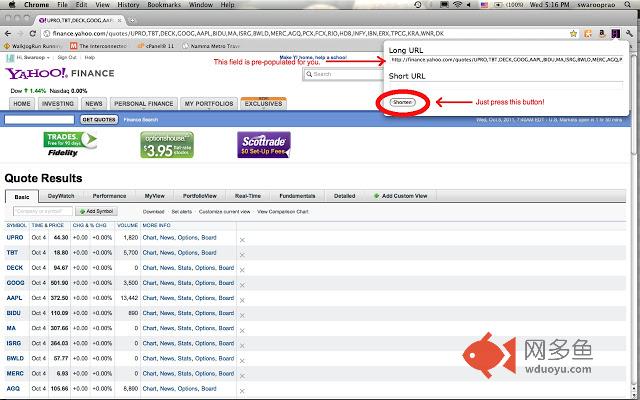Click the Customize current view link

click(x=224, y=212)
